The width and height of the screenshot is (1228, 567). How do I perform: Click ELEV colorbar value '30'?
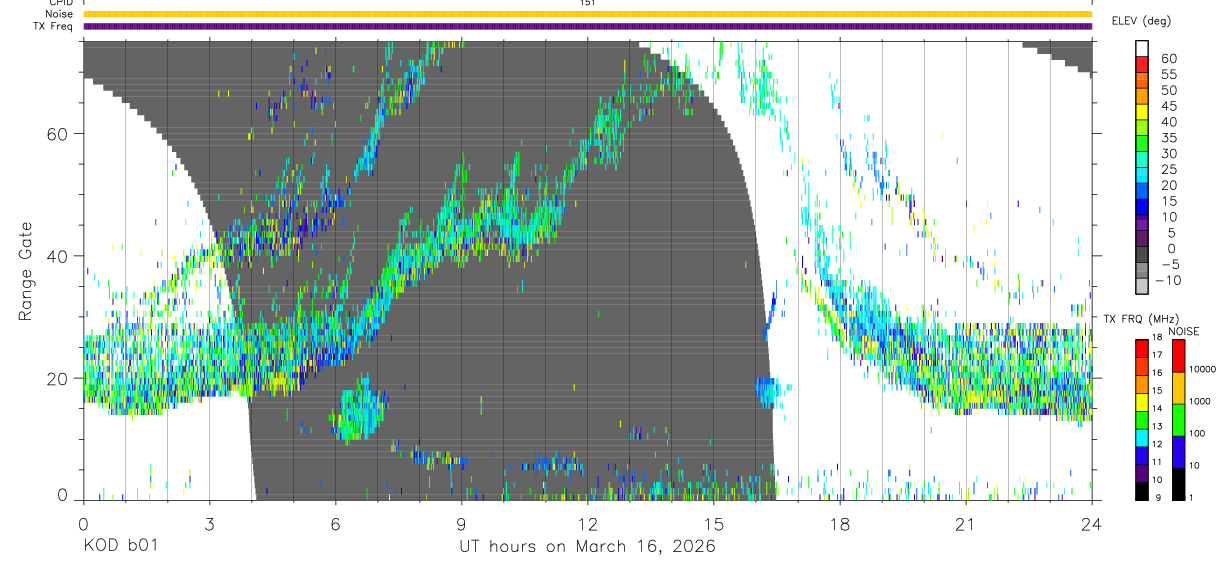[x=1168, y=153]
